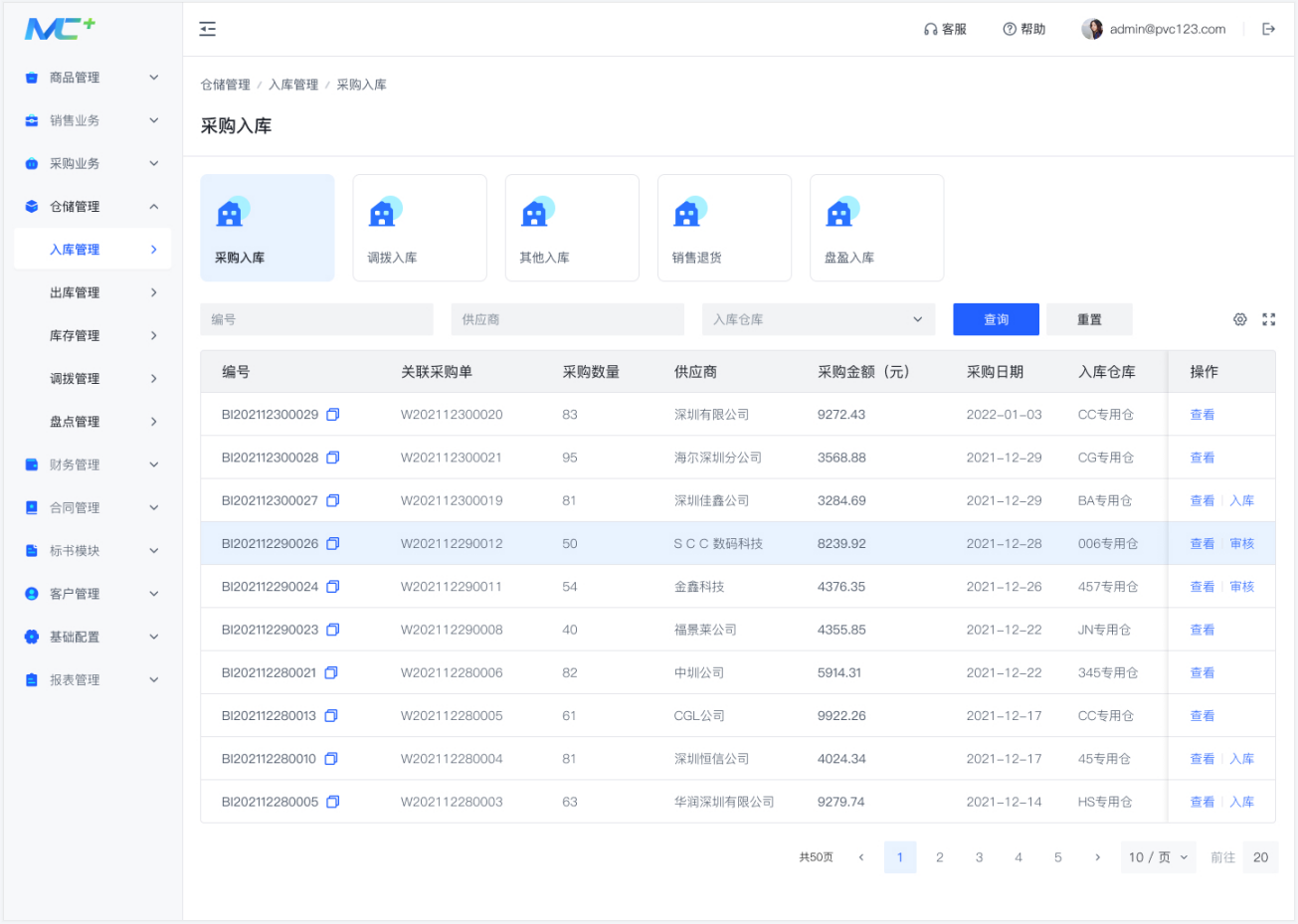Copy number BI202112280013 with copy icon

(331, 715)
